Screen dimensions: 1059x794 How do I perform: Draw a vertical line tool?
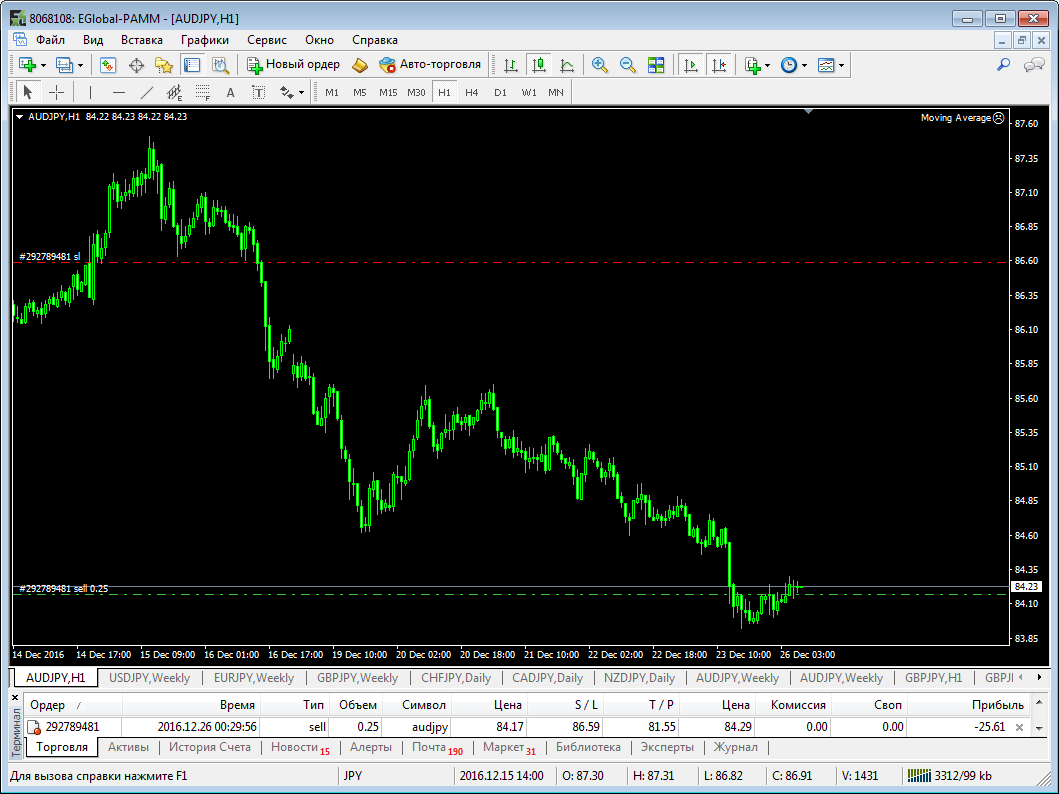tap(90, 92)
